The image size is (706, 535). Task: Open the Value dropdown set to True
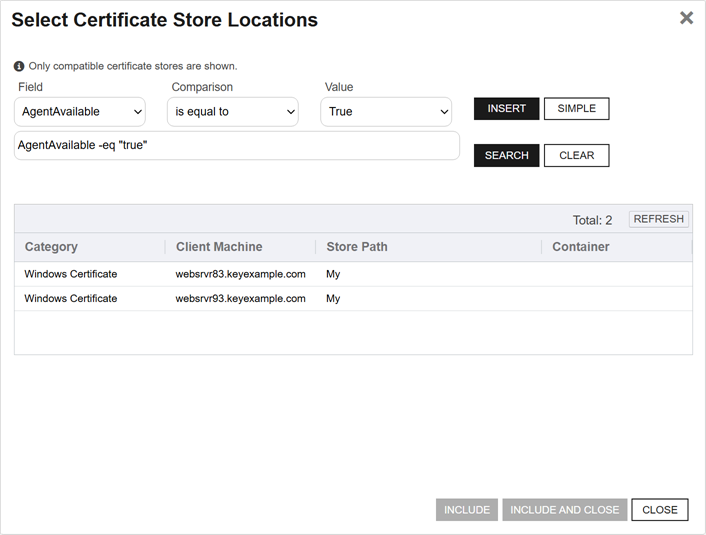coord(386,112)
